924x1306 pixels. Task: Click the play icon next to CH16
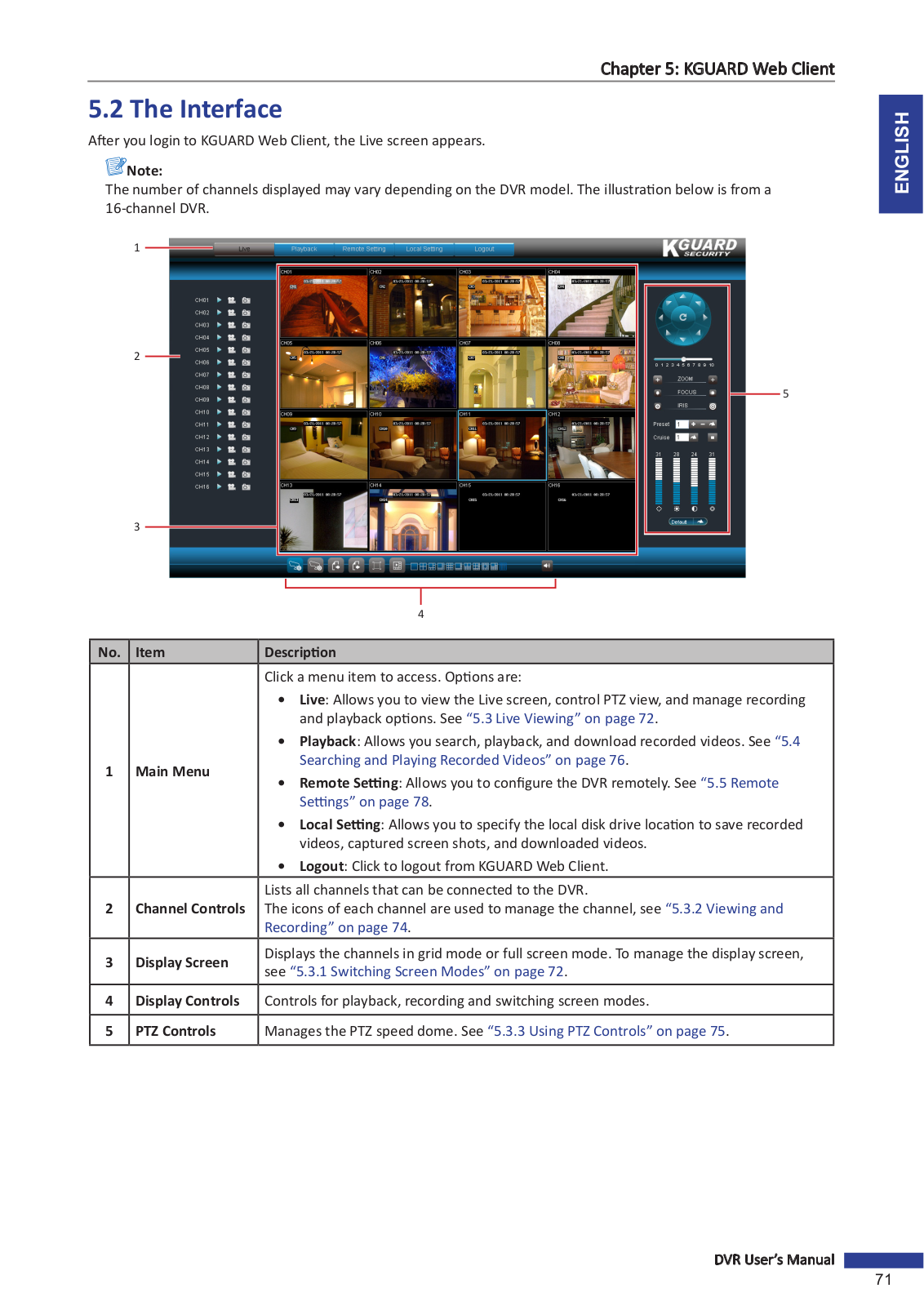(x=220, y=487)
